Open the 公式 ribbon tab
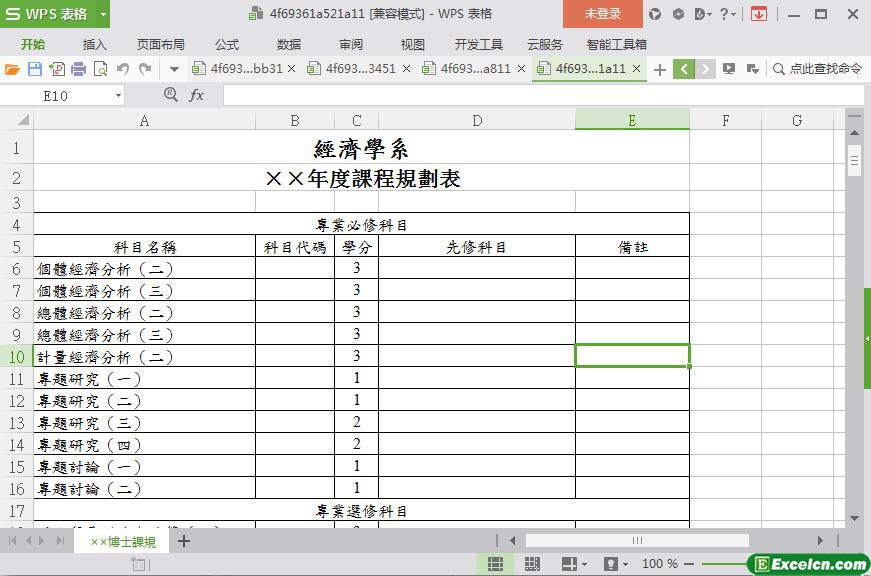The width and height of the screenshot is (871, 576). click(x=227, y=44)
